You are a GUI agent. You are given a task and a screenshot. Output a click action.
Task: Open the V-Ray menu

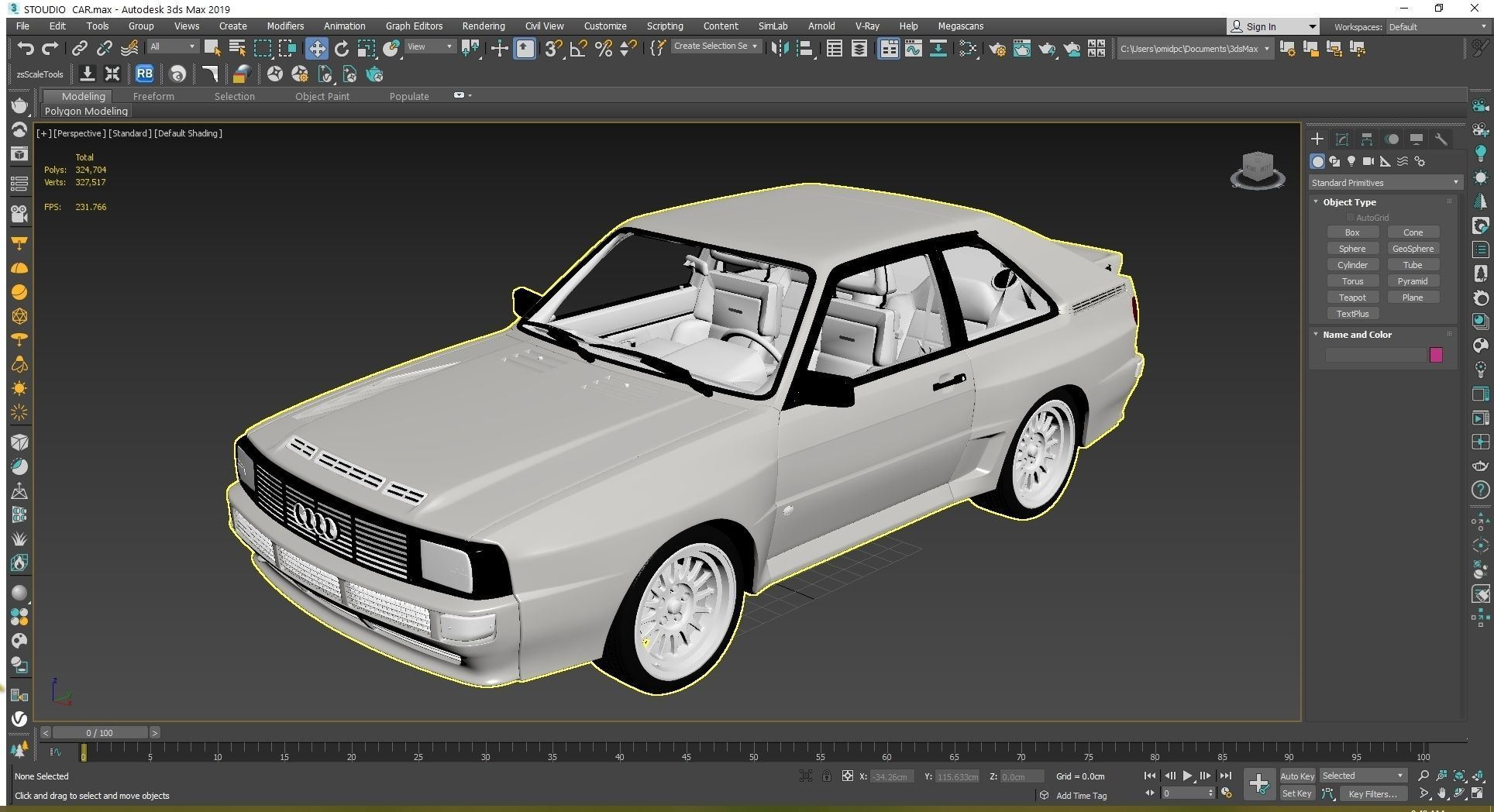(x=866, y=26)
